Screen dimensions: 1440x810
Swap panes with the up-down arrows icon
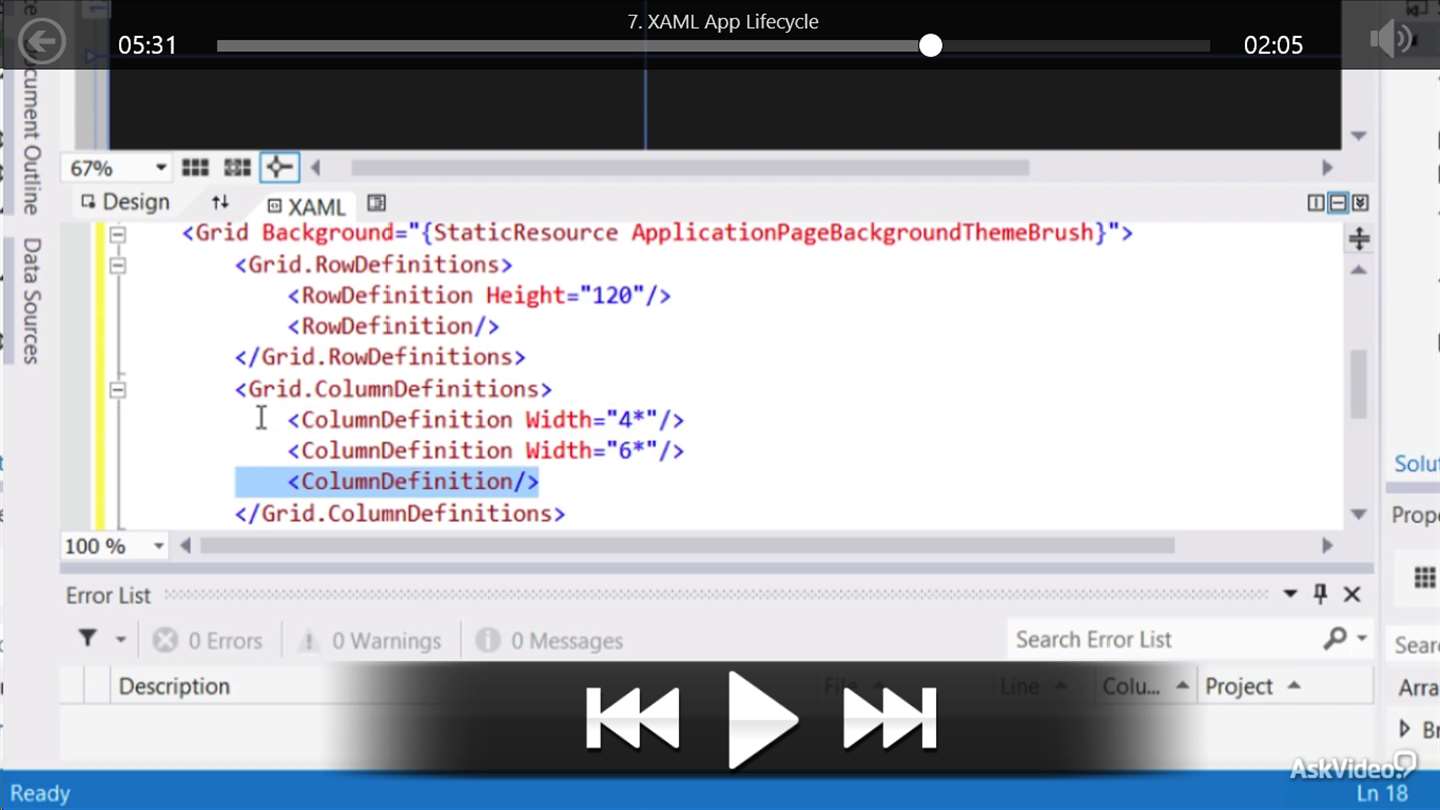pyautogui.click(x=220, y=202)
